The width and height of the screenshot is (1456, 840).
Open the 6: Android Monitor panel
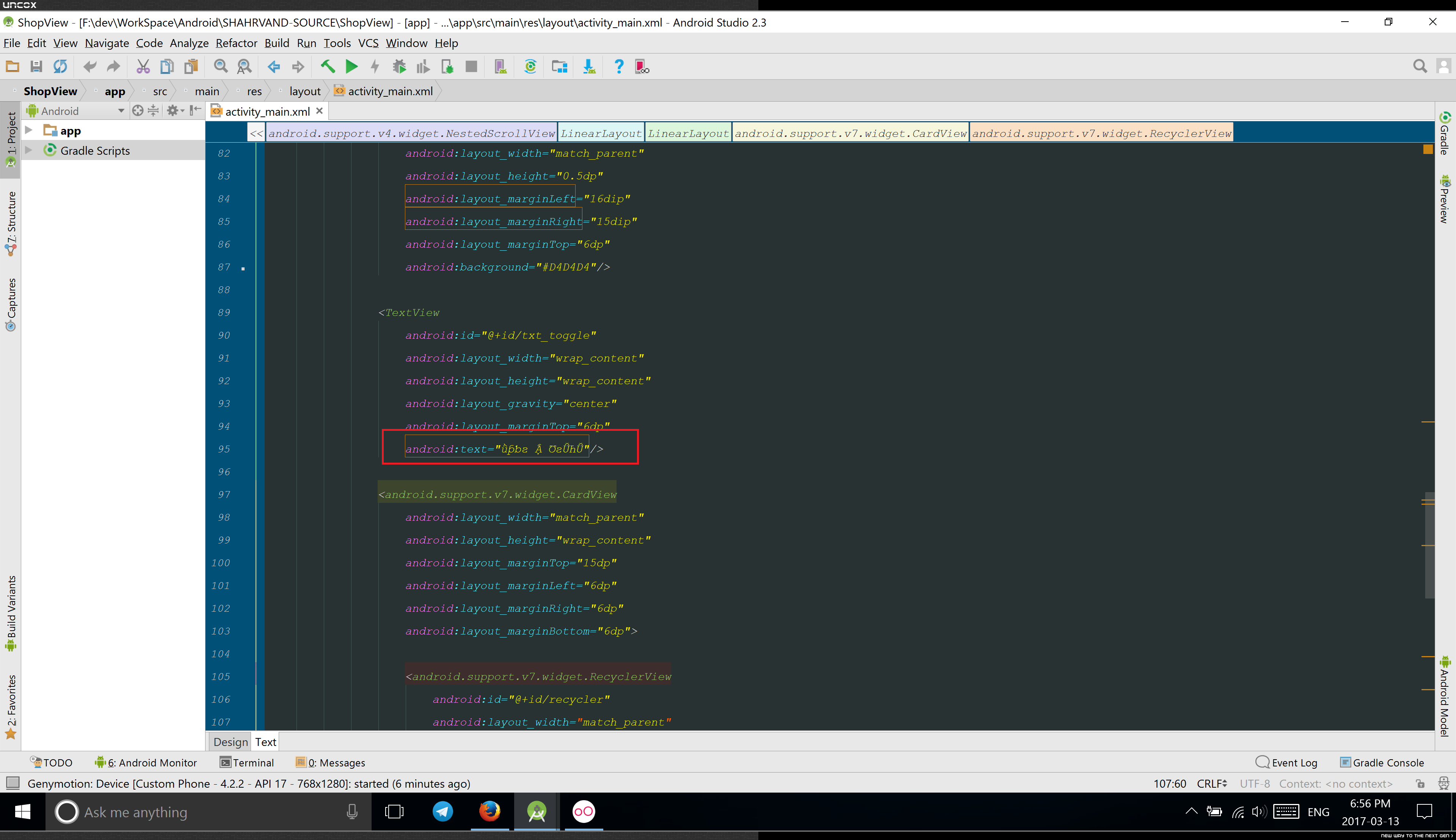(x=146, y=763)
